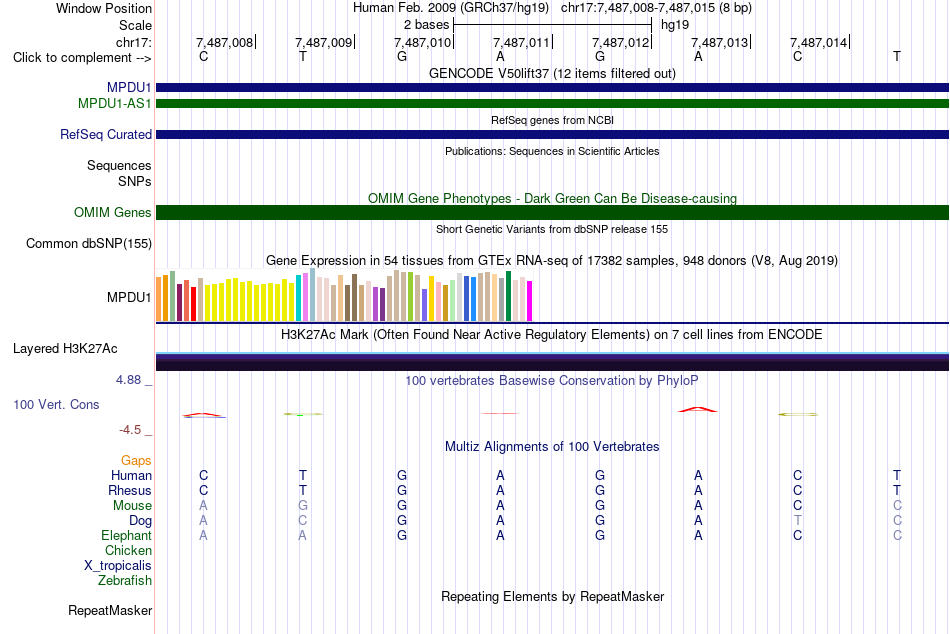The image size is (950, 634).
Task: Click the 4.88 PhyloP upper axis value
Action: tap(128, 380)
